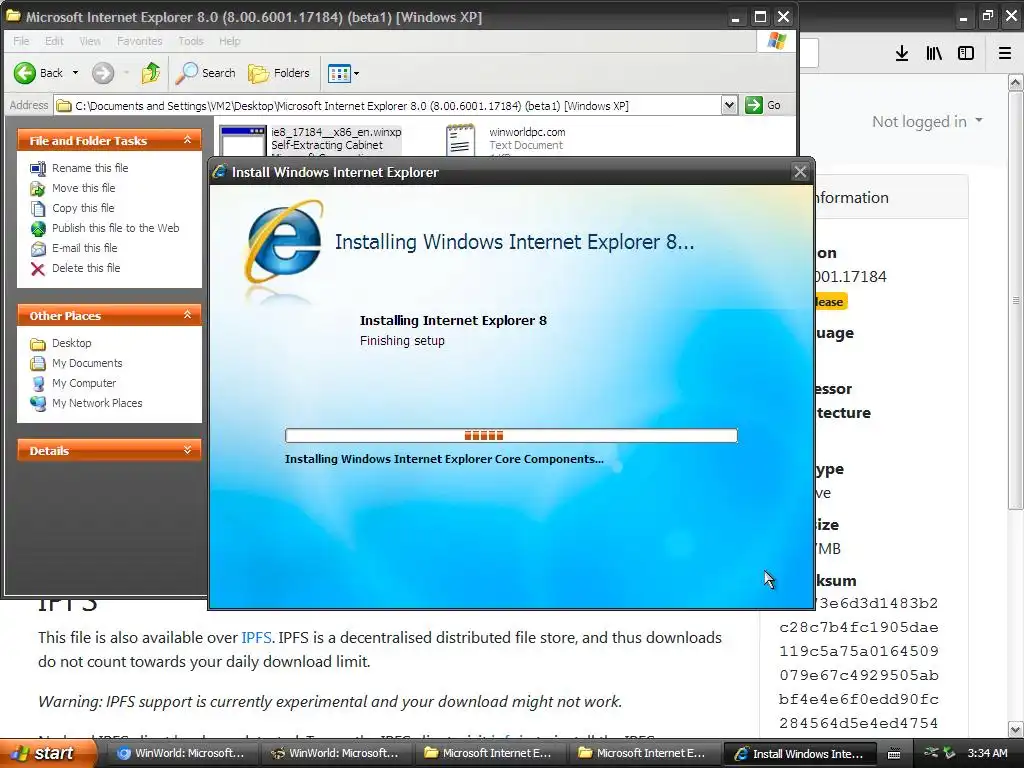
Task: Open the Search magnifier in Explorer toolbar
Action: point(205,72)
